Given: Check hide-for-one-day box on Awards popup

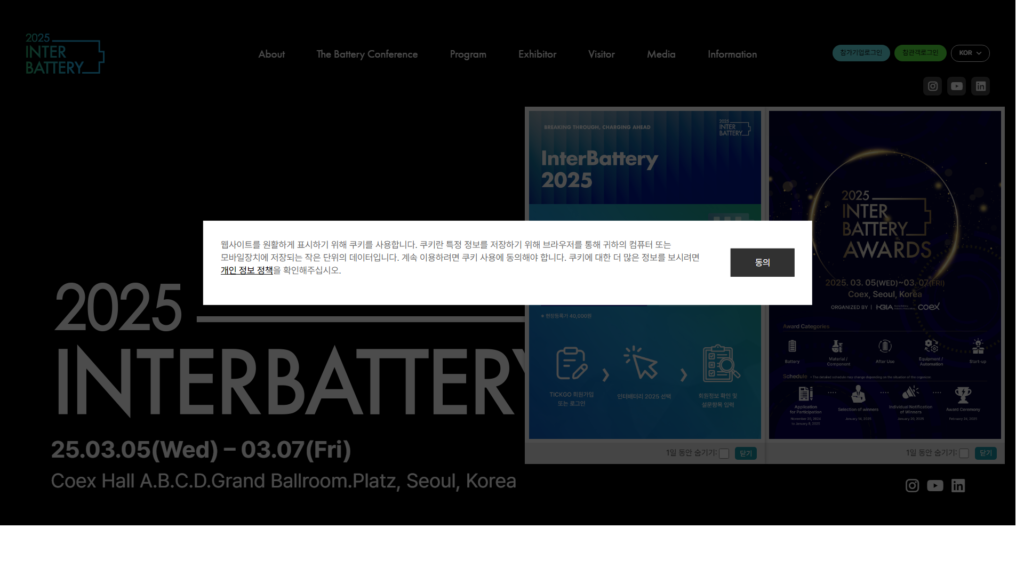Looking at the screenshot, I should tap(963, 453).
